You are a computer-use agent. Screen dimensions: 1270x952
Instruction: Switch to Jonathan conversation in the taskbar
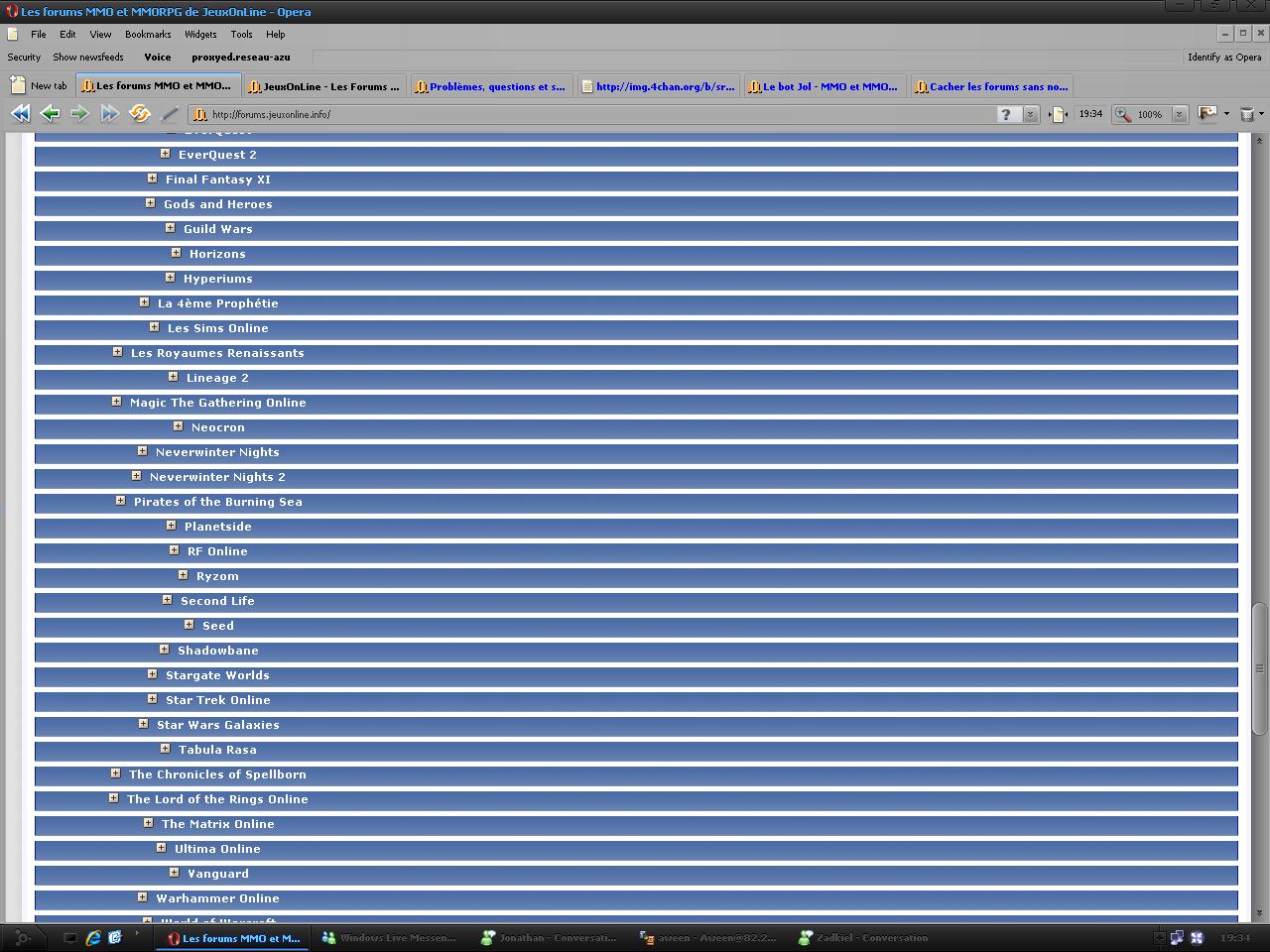click(549, 937)
